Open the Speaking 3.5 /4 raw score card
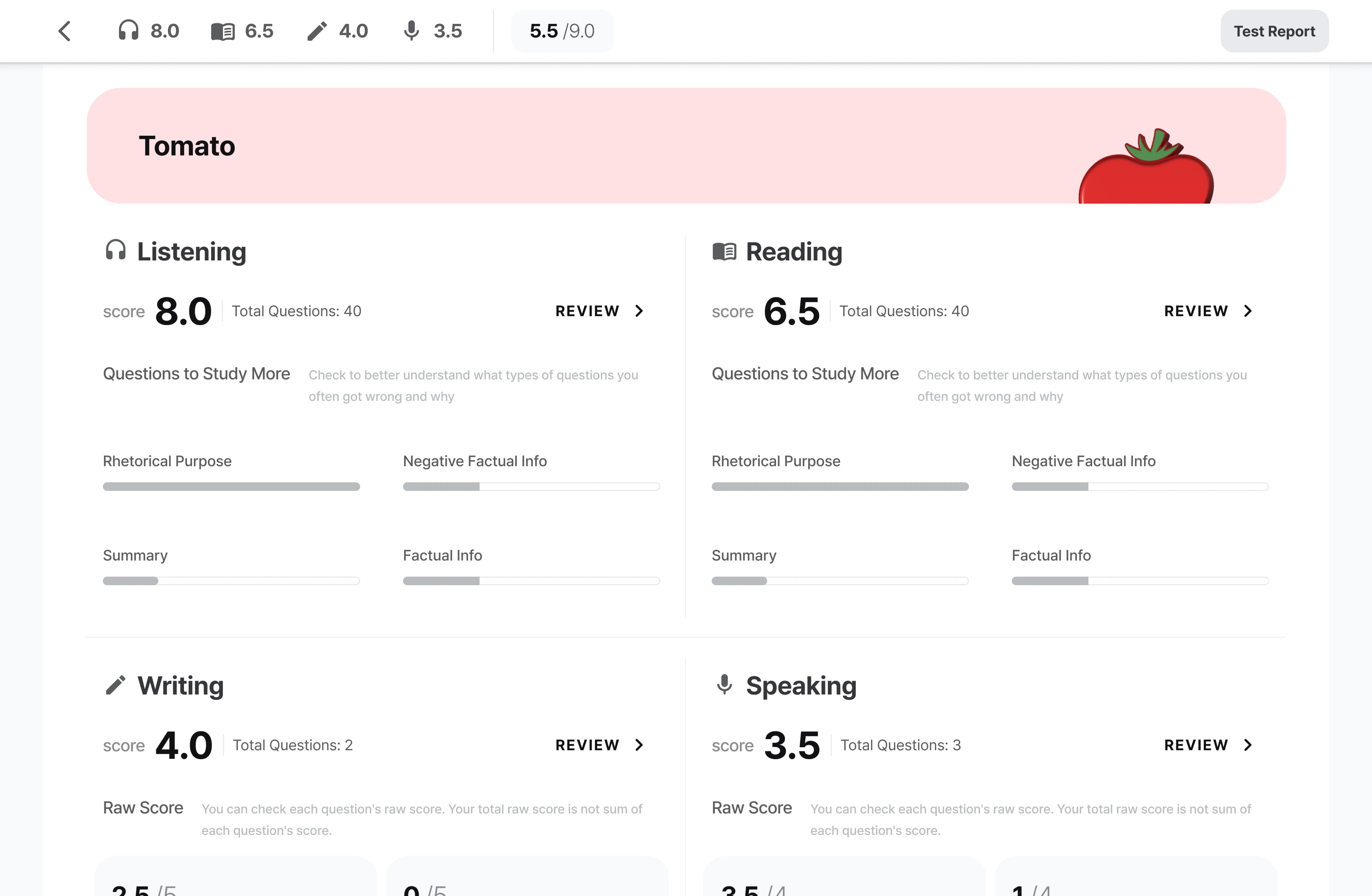 (x=844, y=876)
